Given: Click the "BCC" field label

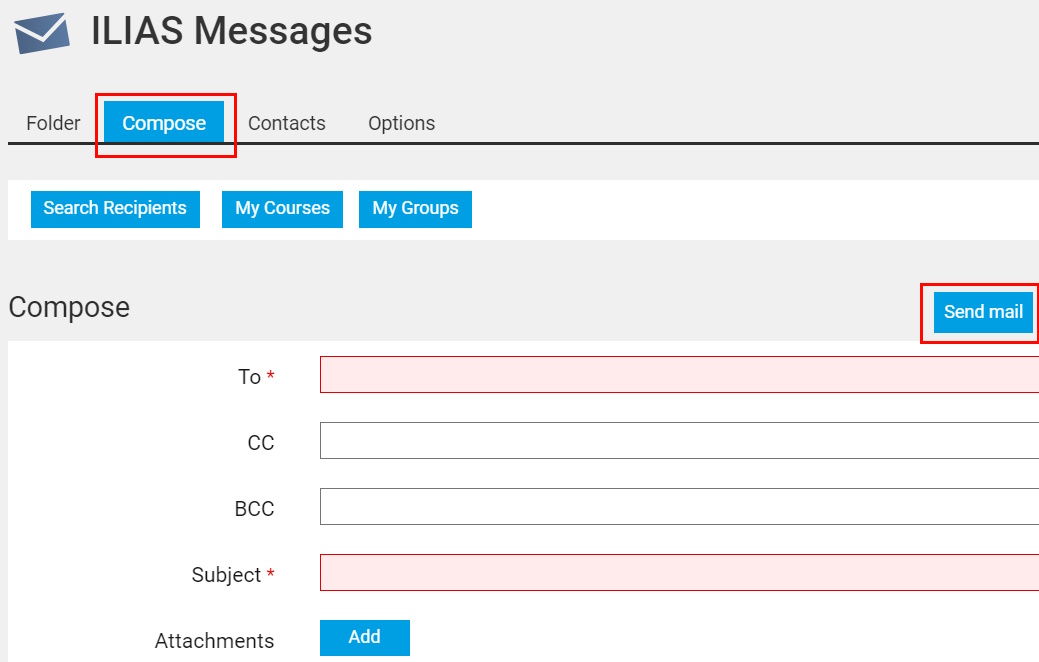Looking at the screenshot, I should [254, 509].
